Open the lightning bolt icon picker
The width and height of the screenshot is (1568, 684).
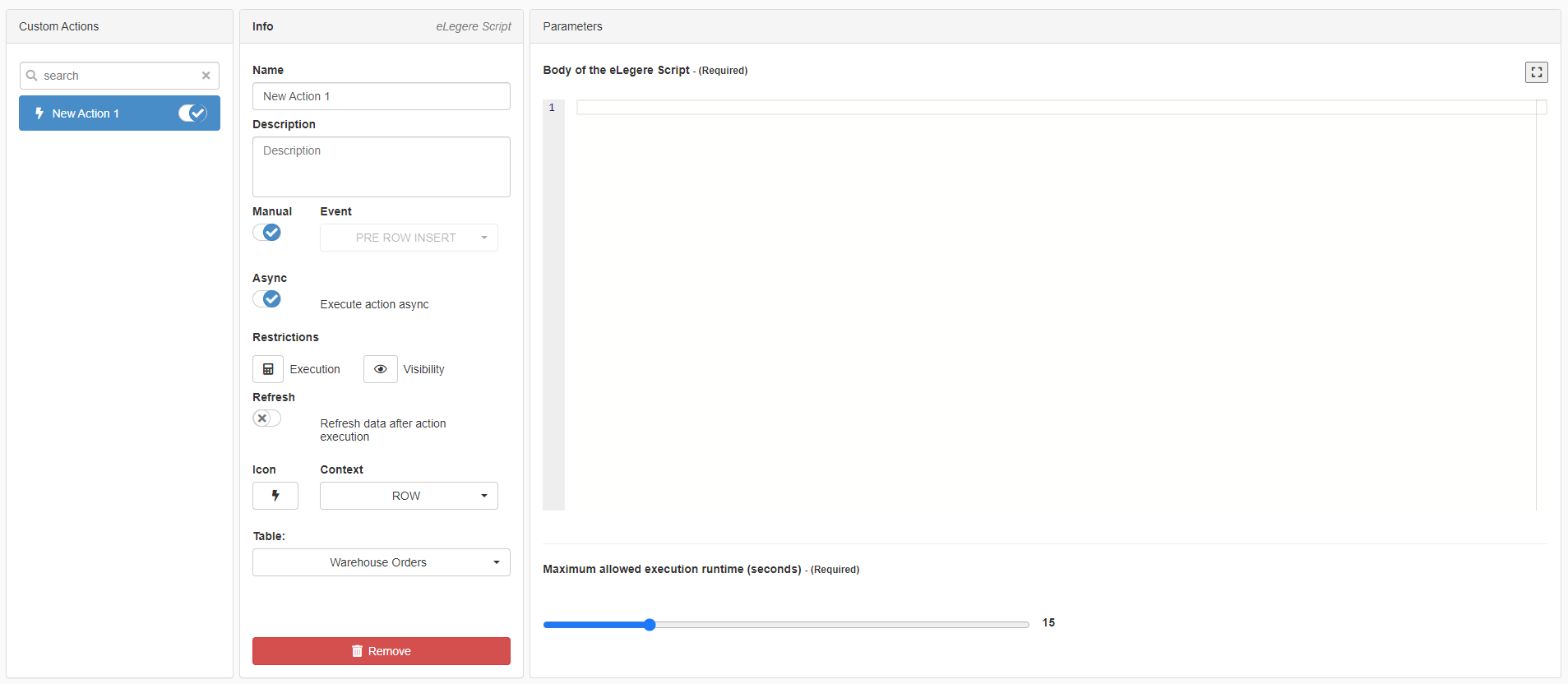coord(275,496)
